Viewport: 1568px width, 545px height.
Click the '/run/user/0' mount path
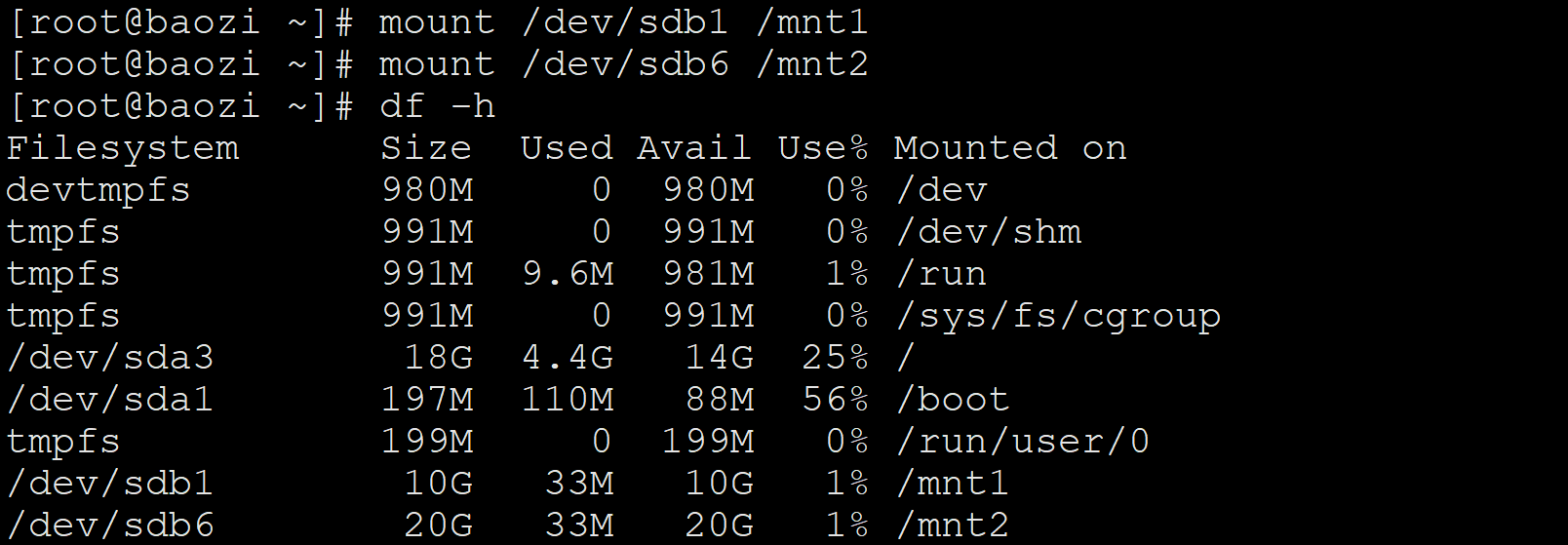tap(1023, 443)
